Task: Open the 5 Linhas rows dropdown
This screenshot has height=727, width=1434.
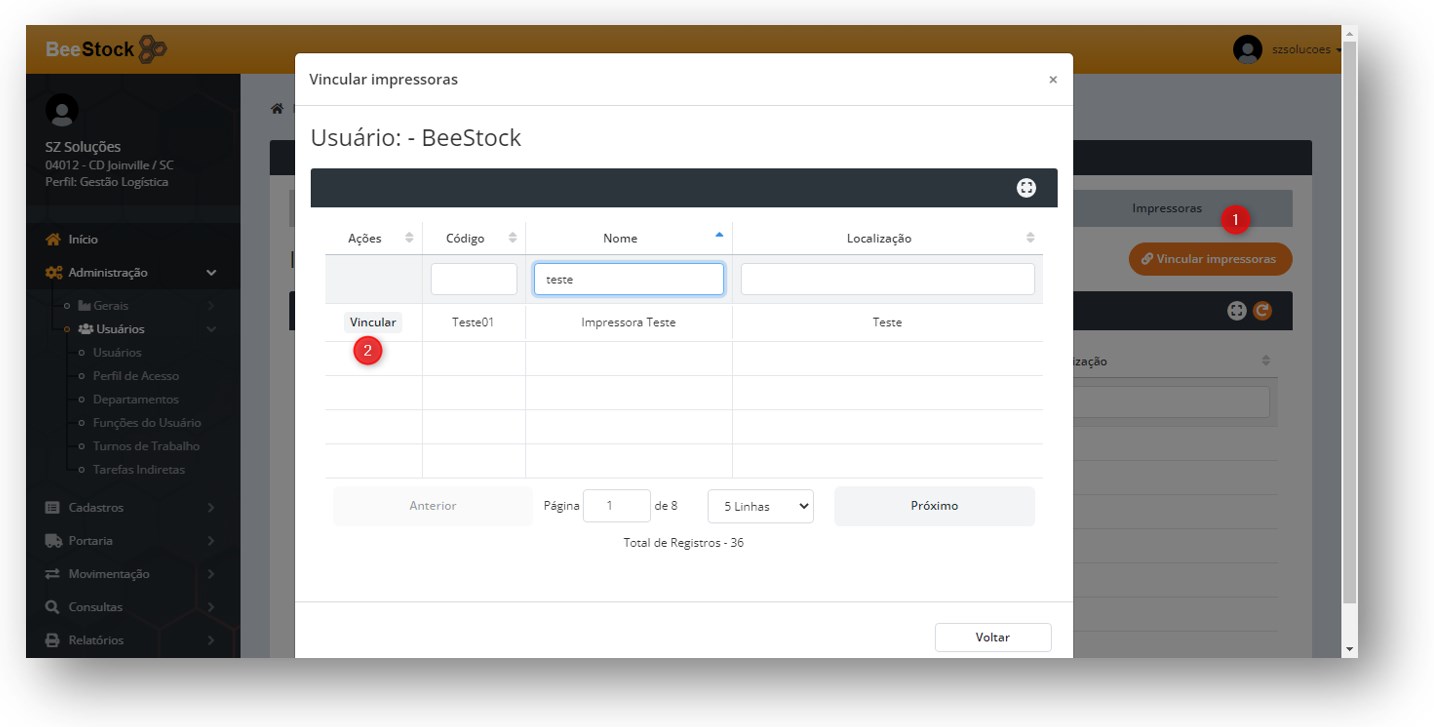Action: click(x=760, y=506)
